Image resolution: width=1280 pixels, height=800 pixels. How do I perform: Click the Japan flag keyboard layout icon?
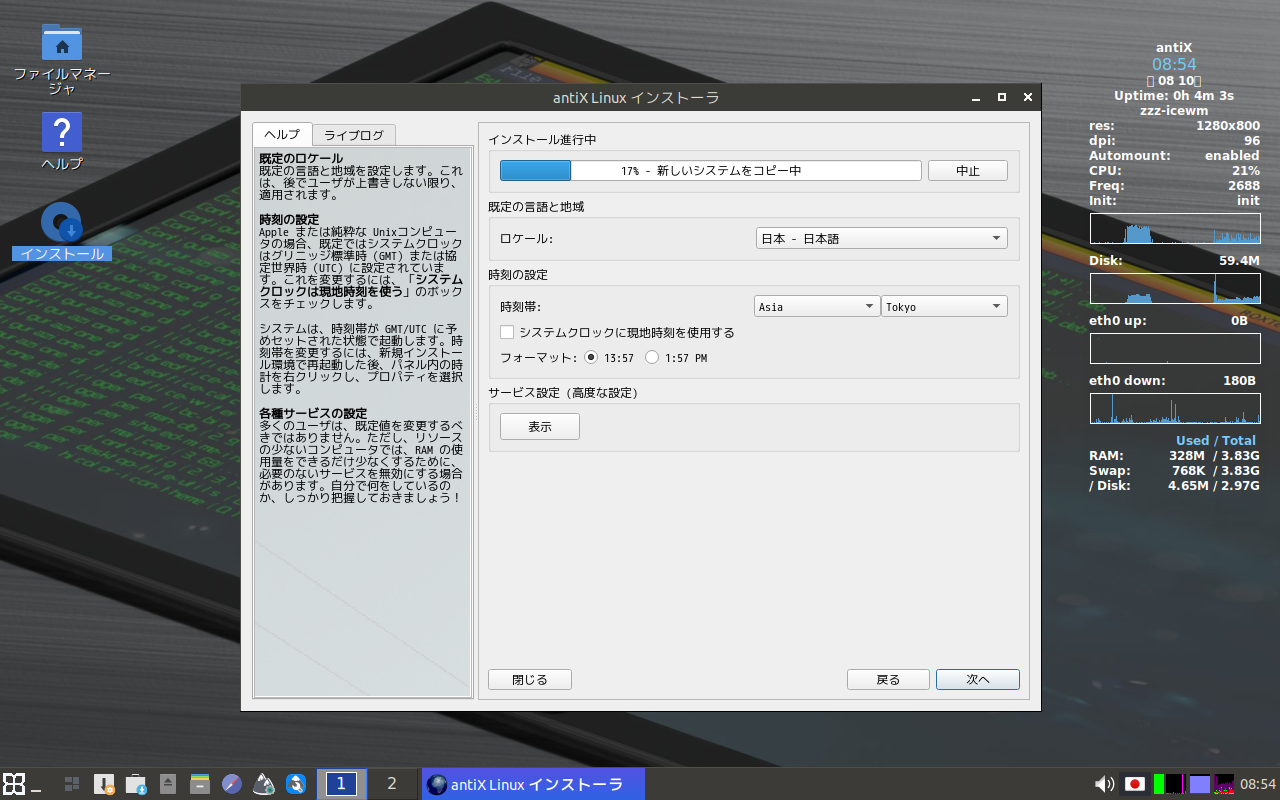pos(1135,784)
